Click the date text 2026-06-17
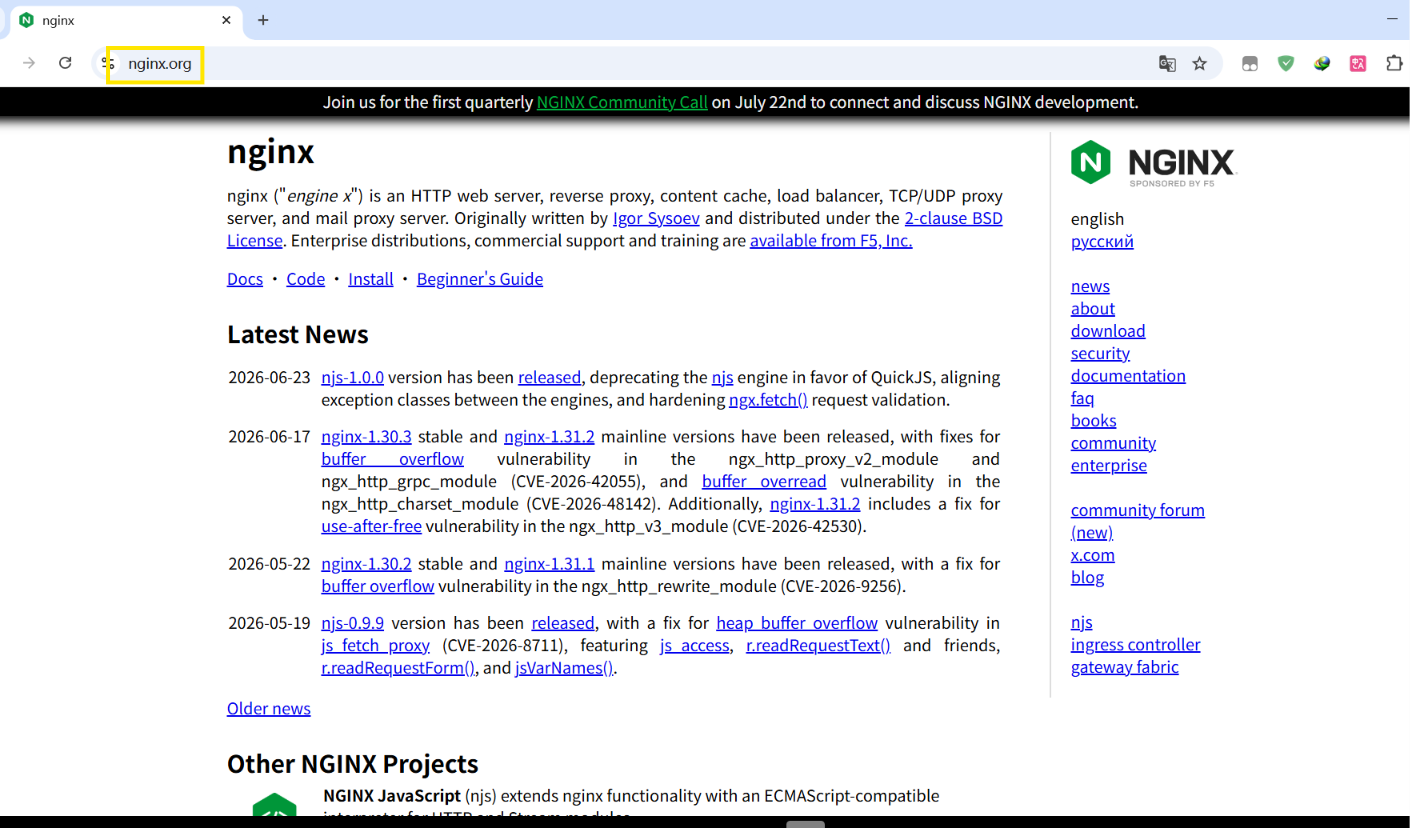The height and width of the screenshot is (828, 1410). (269, 436)
